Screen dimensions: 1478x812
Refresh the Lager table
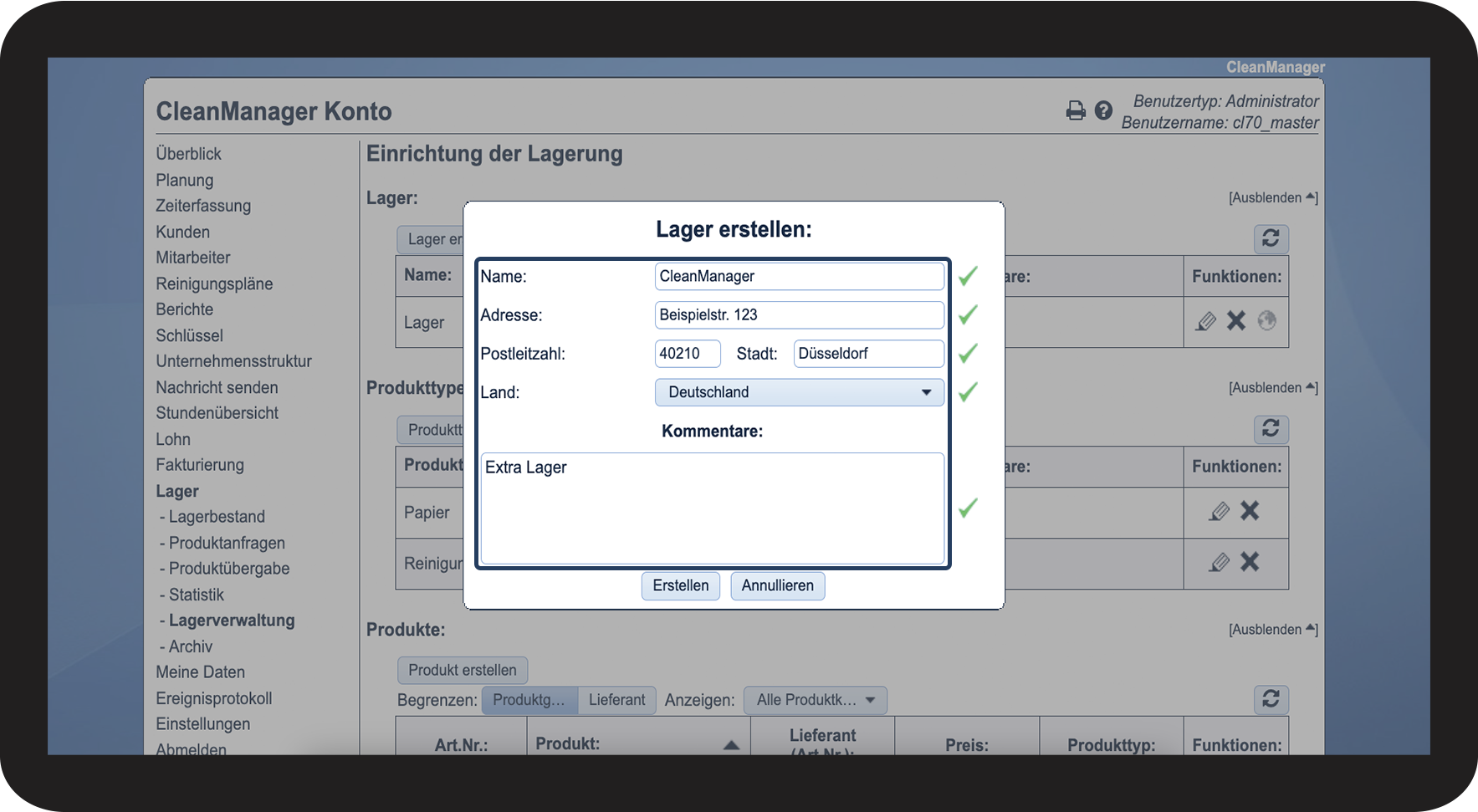1271,239
